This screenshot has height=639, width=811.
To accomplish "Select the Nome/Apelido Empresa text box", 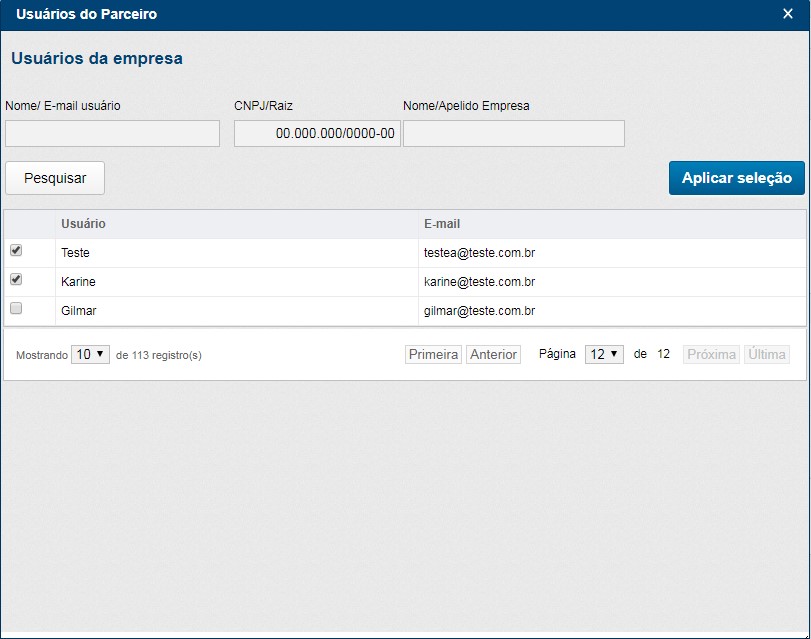I will [x=513, y=134].
